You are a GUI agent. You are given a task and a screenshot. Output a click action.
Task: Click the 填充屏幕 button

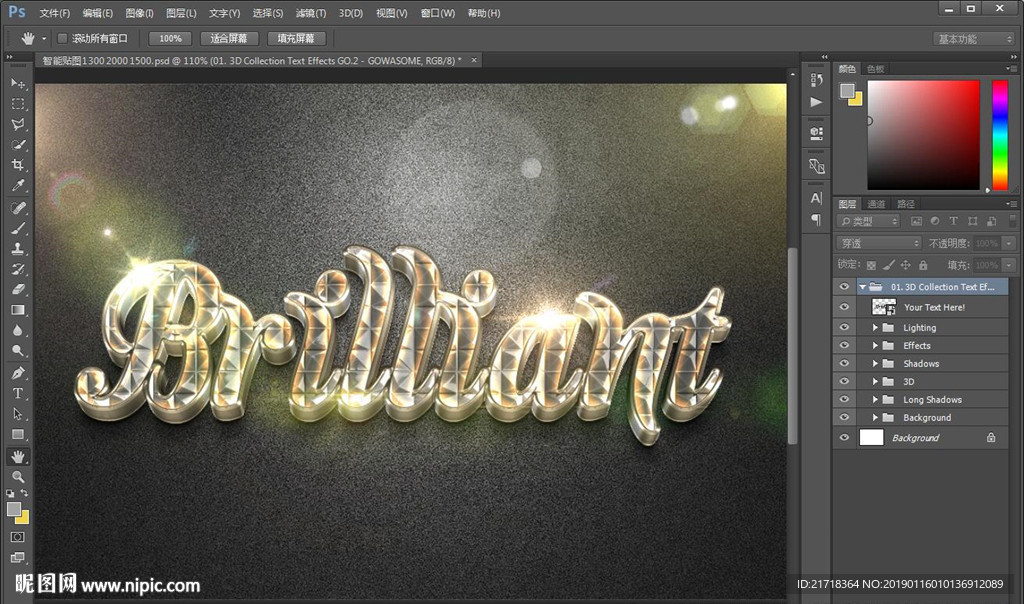click(296, 38)
